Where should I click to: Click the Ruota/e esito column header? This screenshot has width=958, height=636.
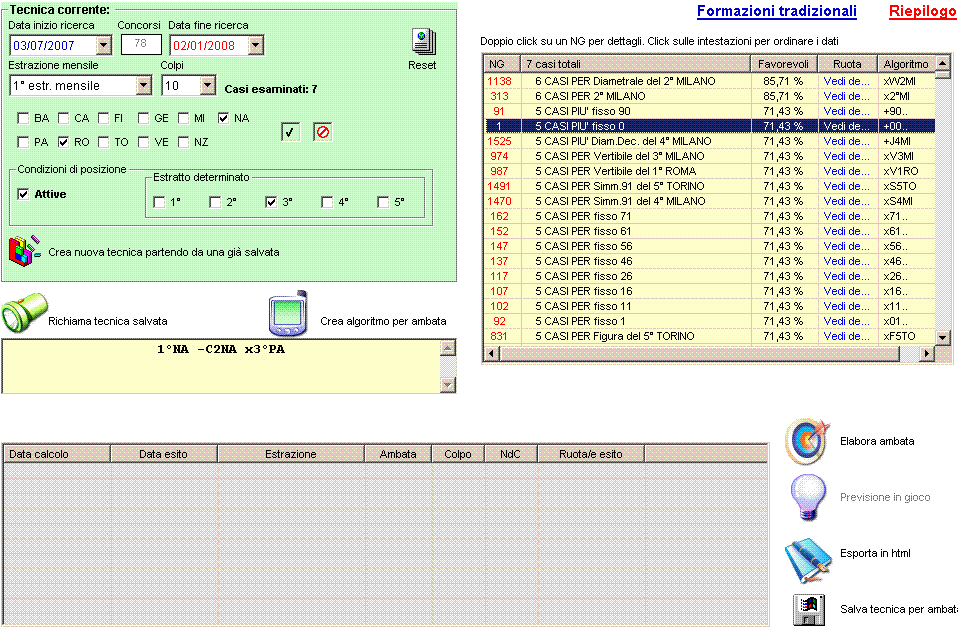coord(591,454)
